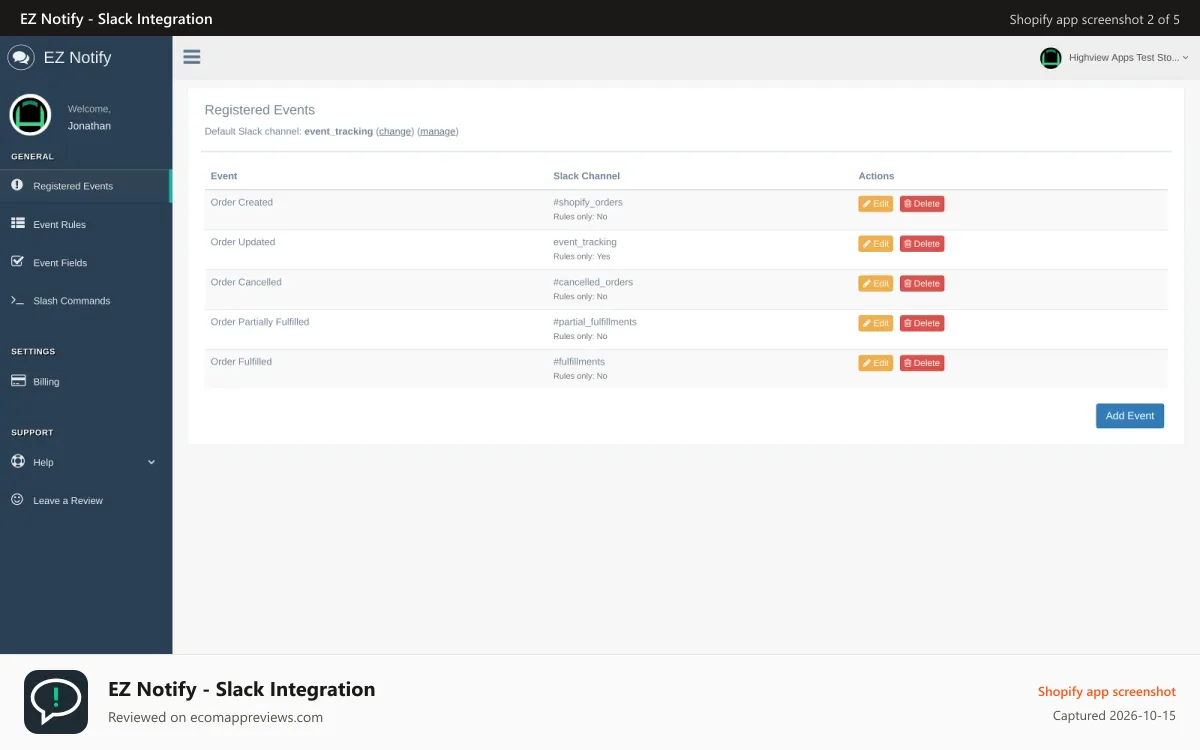
Task: Click Jonathan's profile avatar in sidebar
Action: (30, 115)
